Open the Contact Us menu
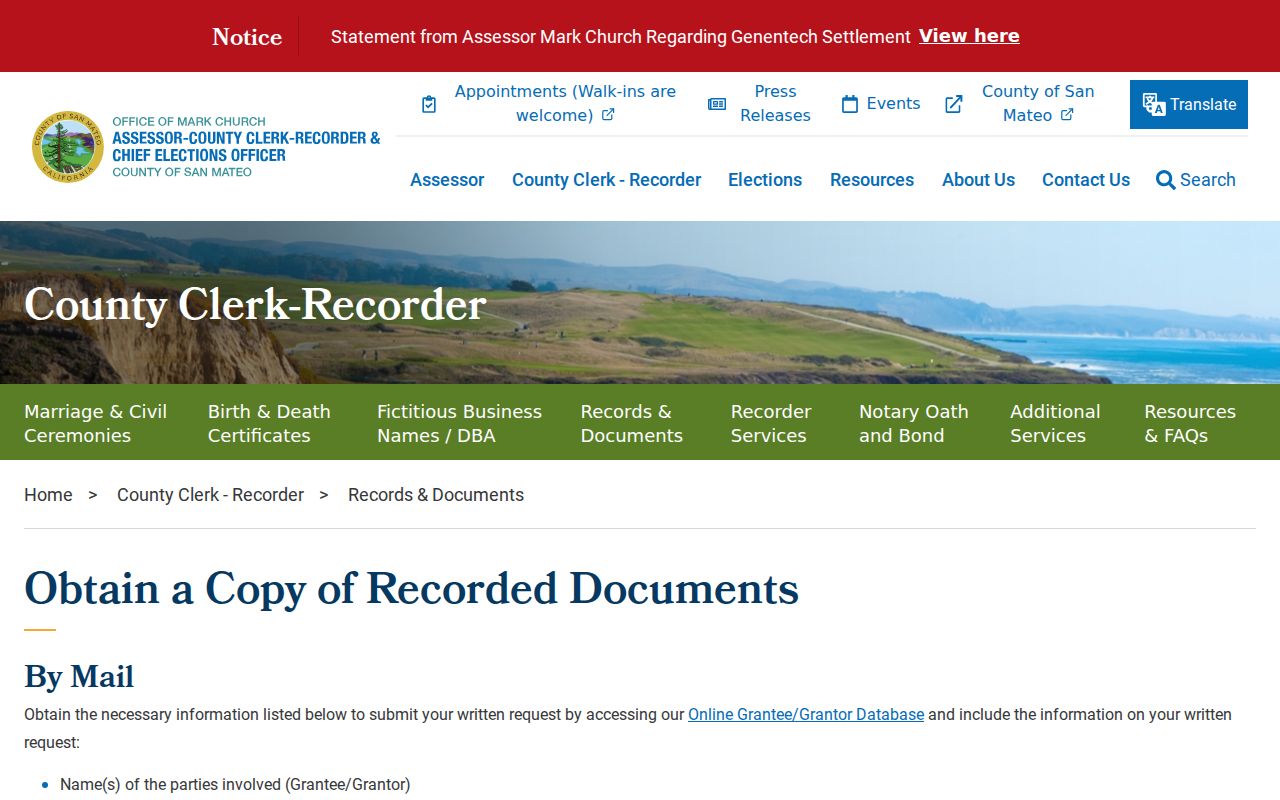 [1086, 180]
